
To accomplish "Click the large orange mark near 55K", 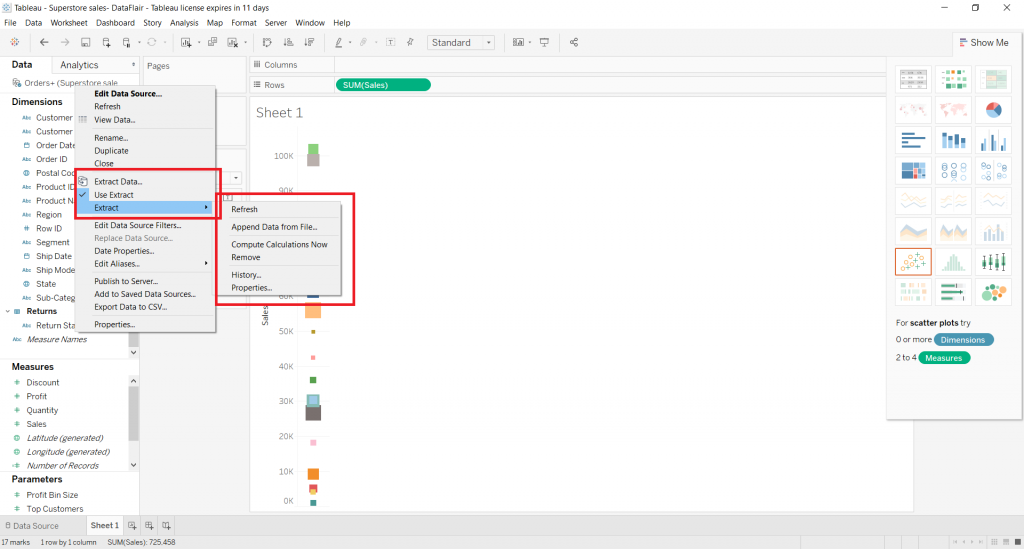I will (313, 311).
